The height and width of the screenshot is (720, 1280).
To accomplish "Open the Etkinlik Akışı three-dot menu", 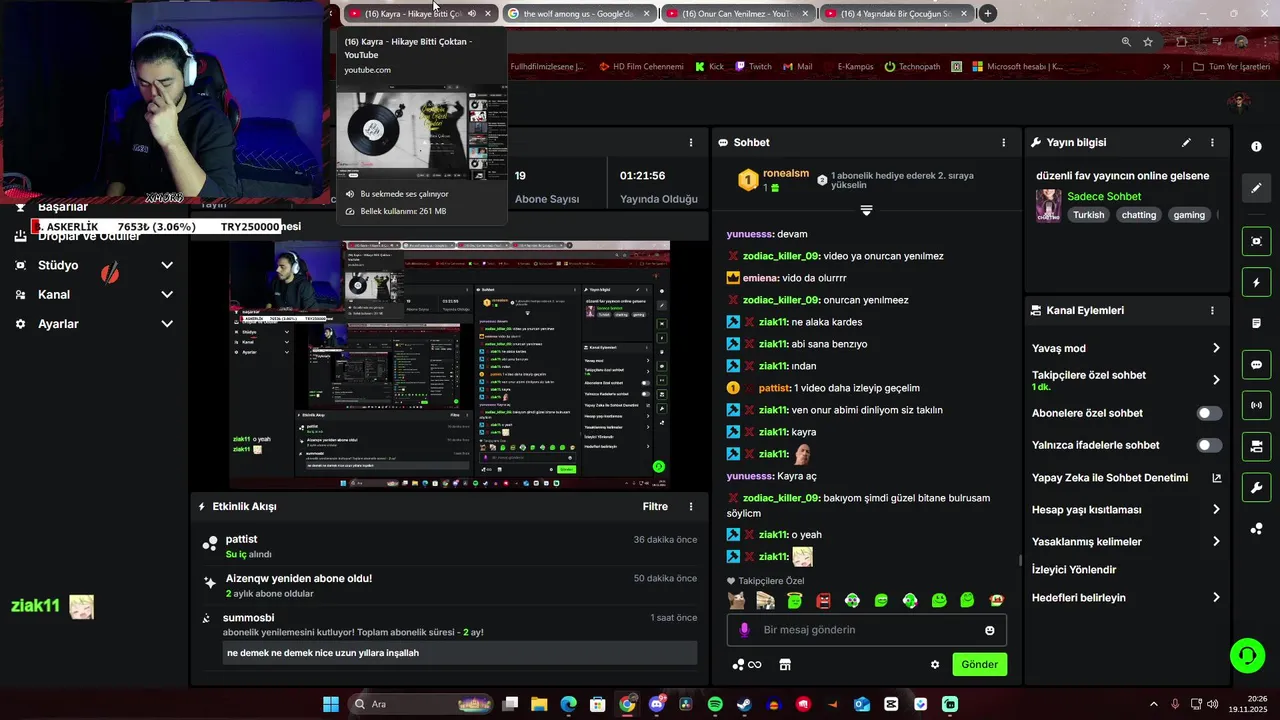I will 690,507.
